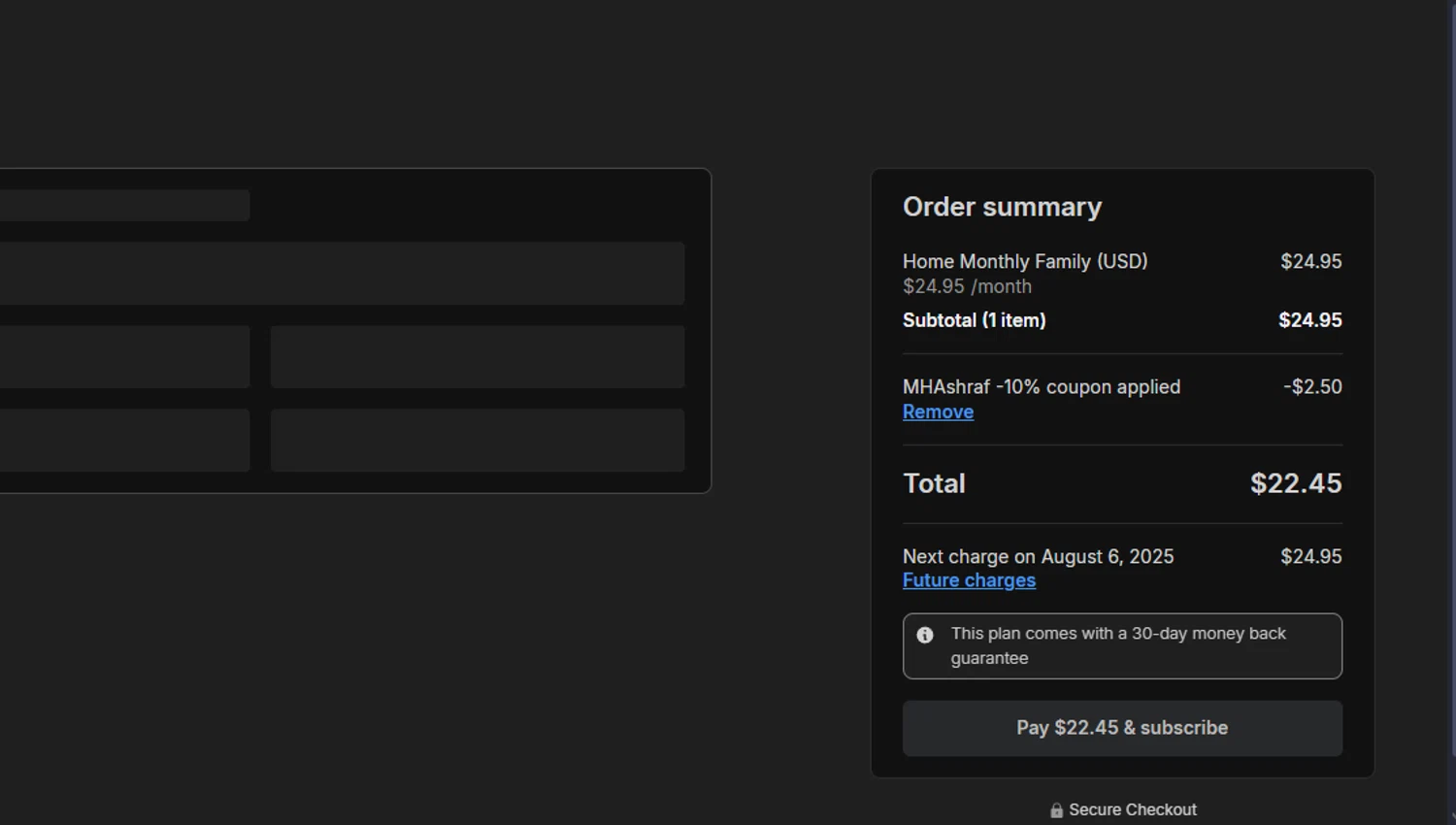Click the Secure Checkout label

coord(1132,809)
